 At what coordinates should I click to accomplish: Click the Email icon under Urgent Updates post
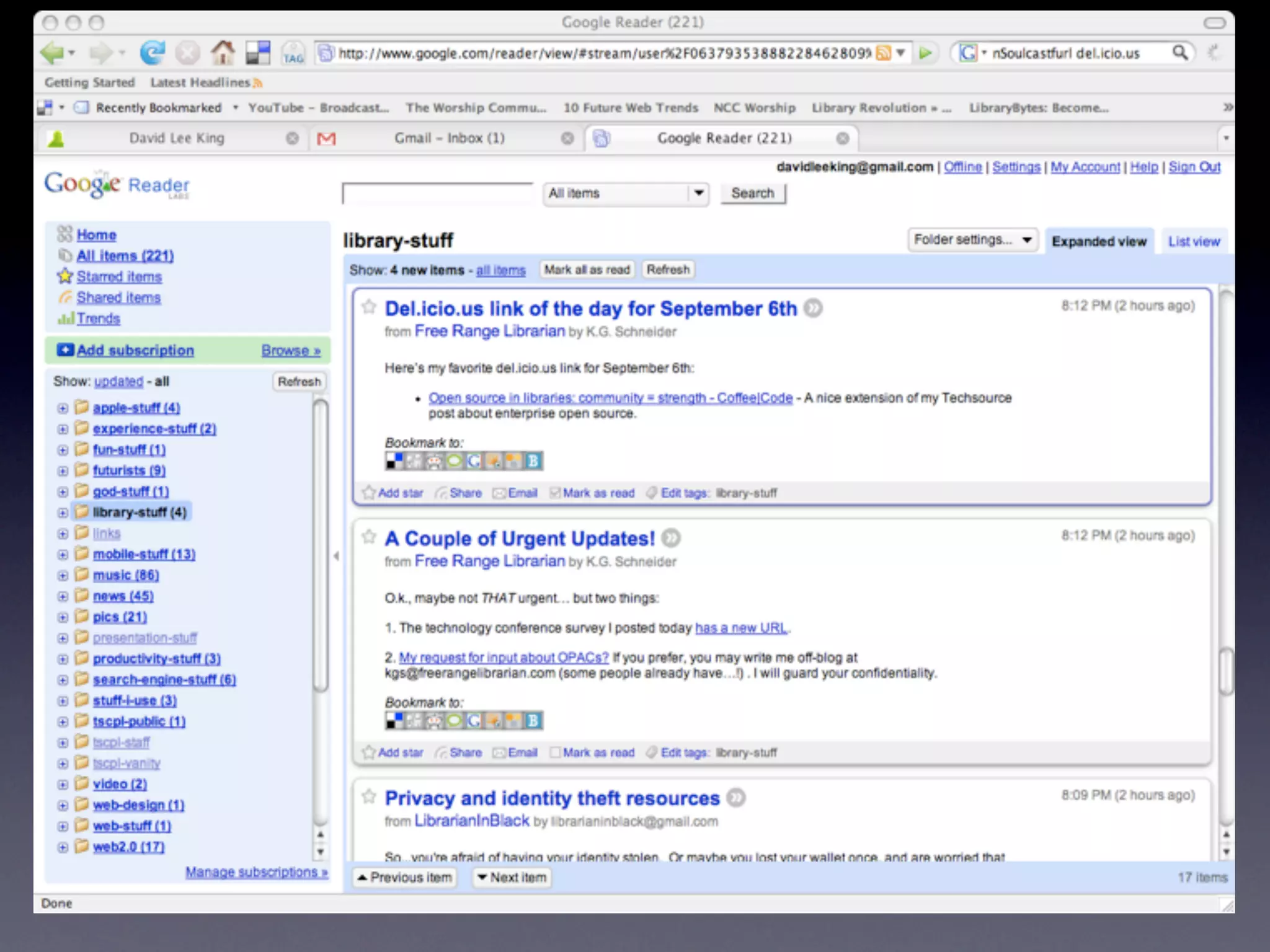click(x=499, y=753)
